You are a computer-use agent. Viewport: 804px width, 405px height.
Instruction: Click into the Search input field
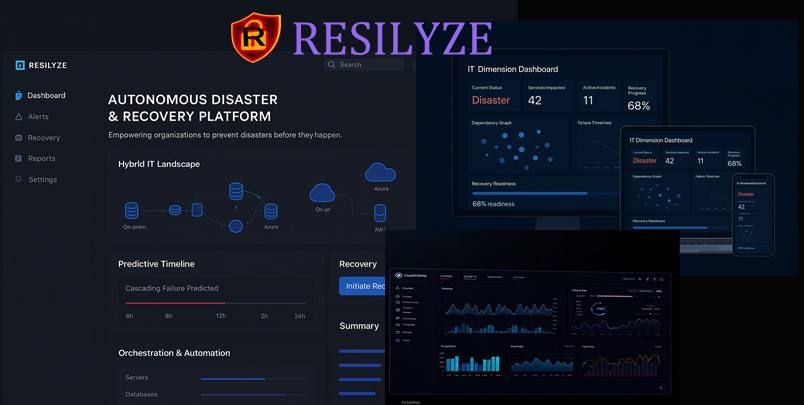click(368, 65)
